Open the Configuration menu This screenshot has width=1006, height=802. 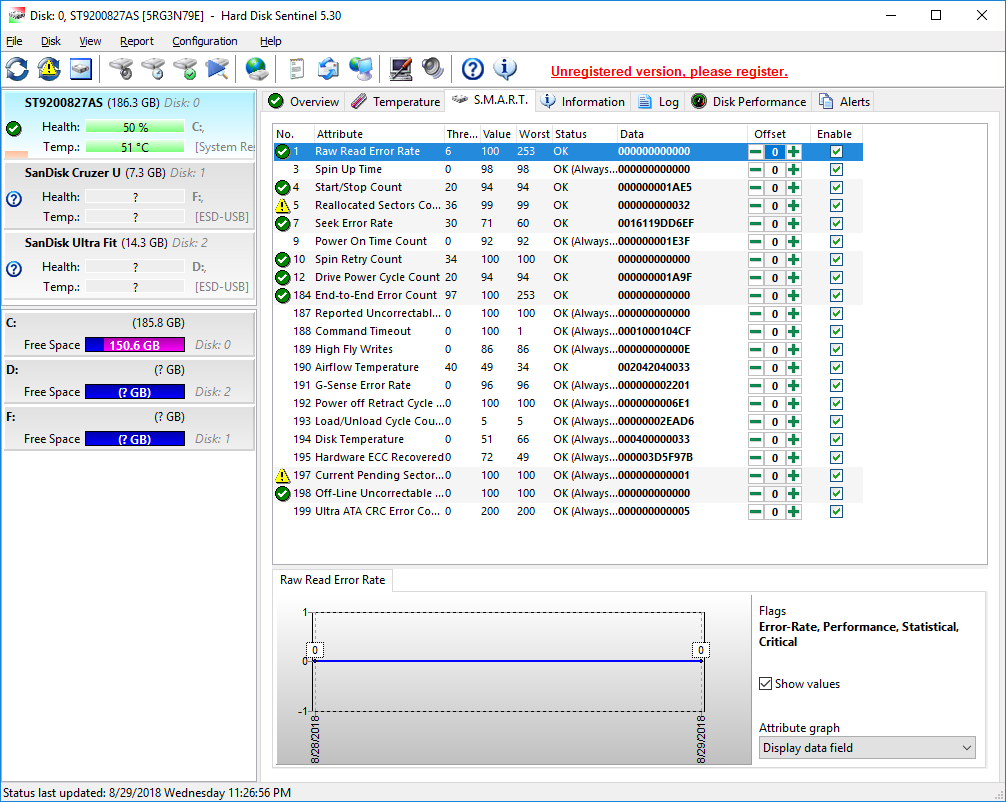tap(204, 41)
